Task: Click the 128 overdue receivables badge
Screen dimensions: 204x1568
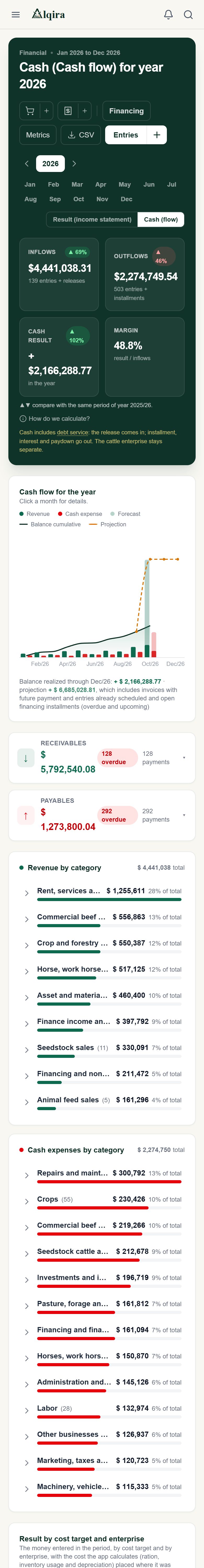Action: tap(117, 758)
